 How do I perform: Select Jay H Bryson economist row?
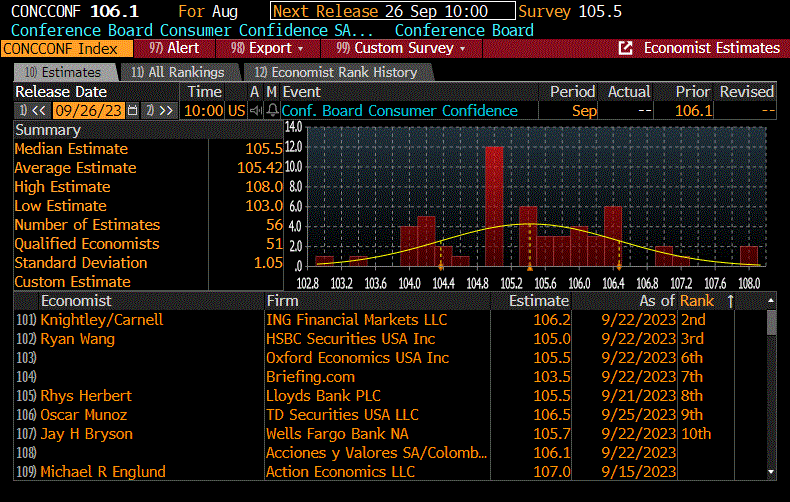394,434
